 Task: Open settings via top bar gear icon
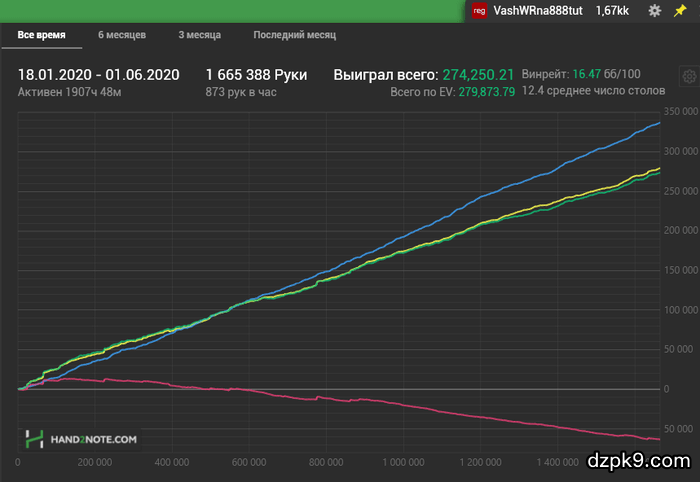tap(655, 10)
